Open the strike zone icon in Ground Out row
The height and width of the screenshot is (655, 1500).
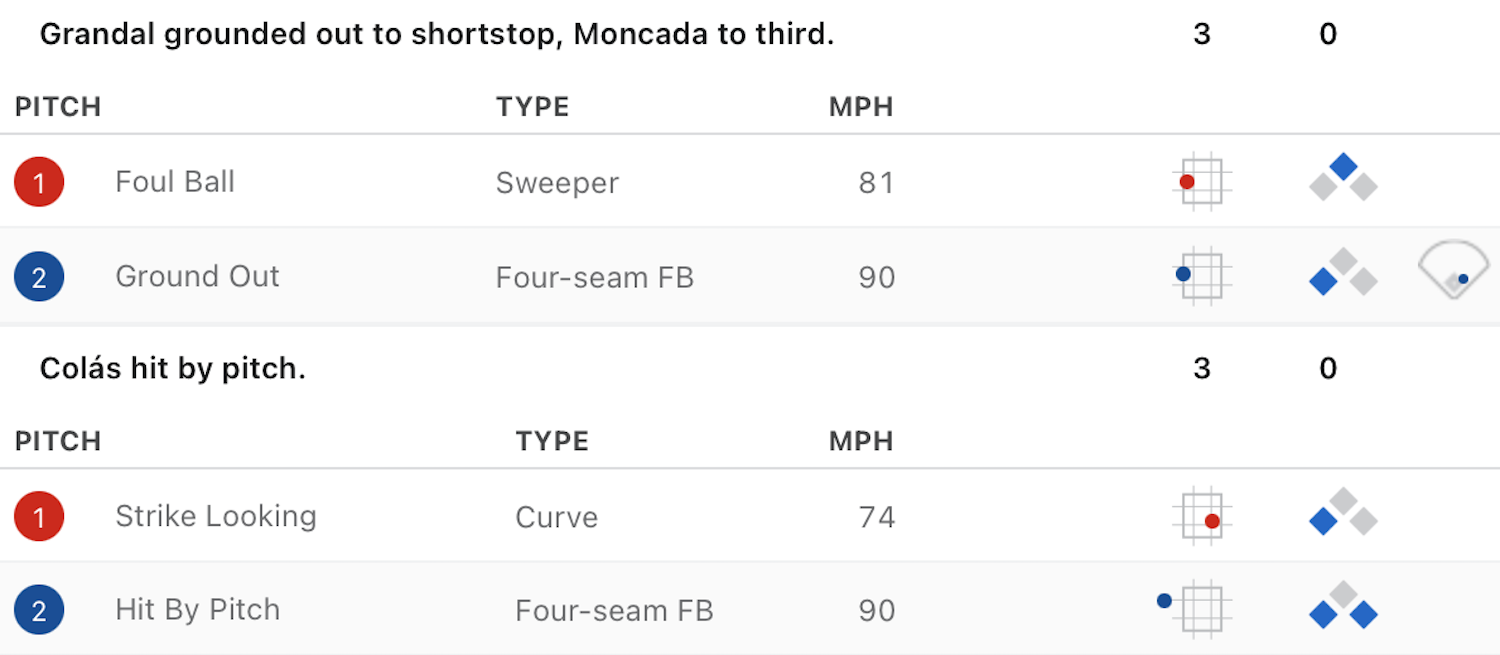tap(1201, 275)
